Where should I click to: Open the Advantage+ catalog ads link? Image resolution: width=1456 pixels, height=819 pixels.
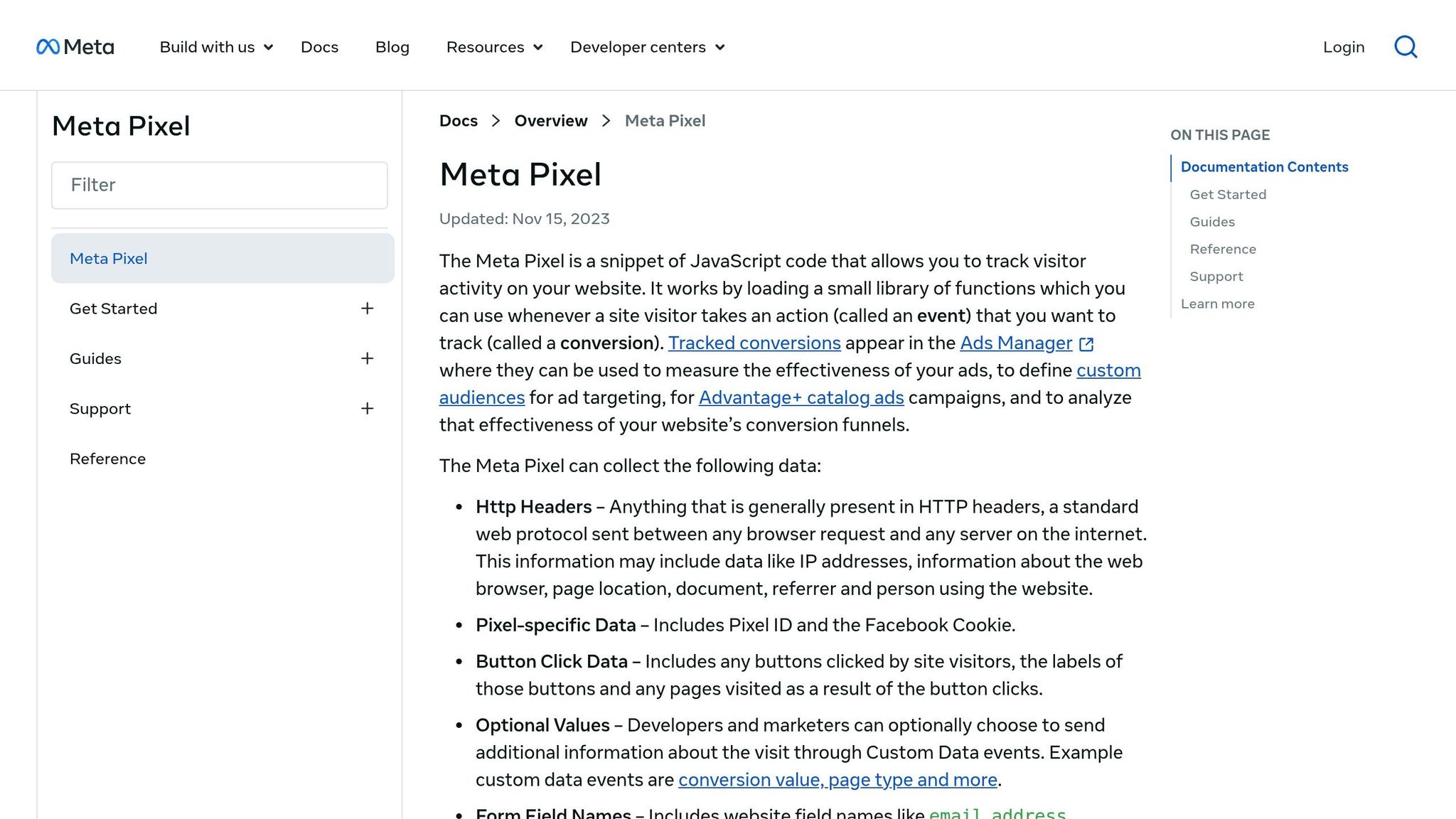pyautogui.click(x=801, y=397)
